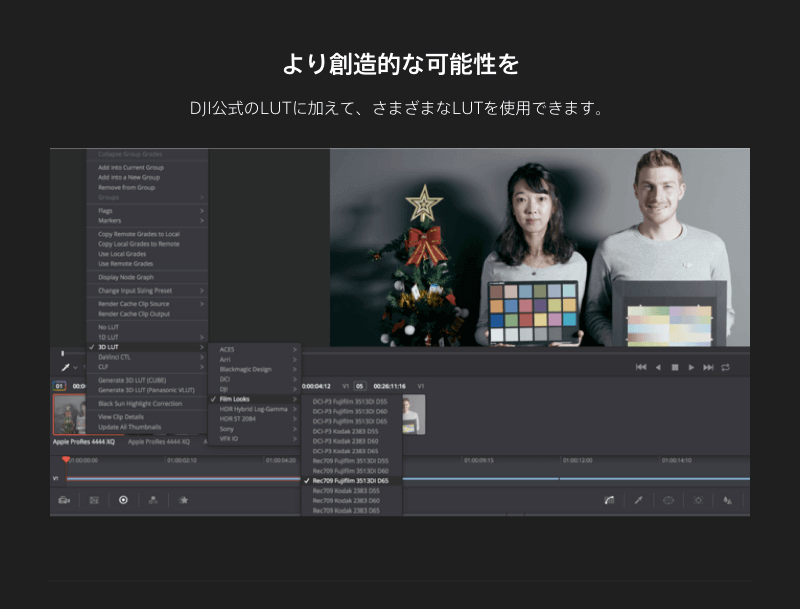Viewport: 800px width, 609px height.
Task: Click the viewer scrubber handle below the menu
Action: click(x=63, y=353)
